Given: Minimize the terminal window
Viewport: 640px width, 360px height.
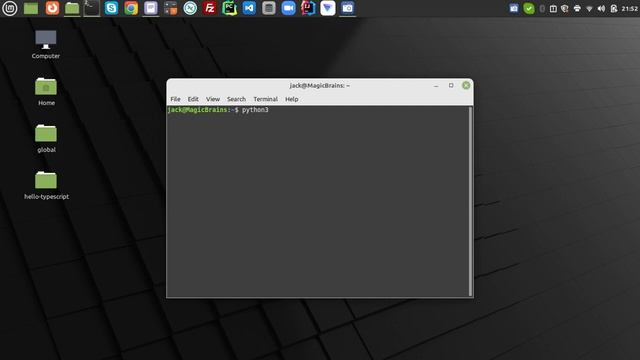Looking at the screenshot, I should 436,85.
